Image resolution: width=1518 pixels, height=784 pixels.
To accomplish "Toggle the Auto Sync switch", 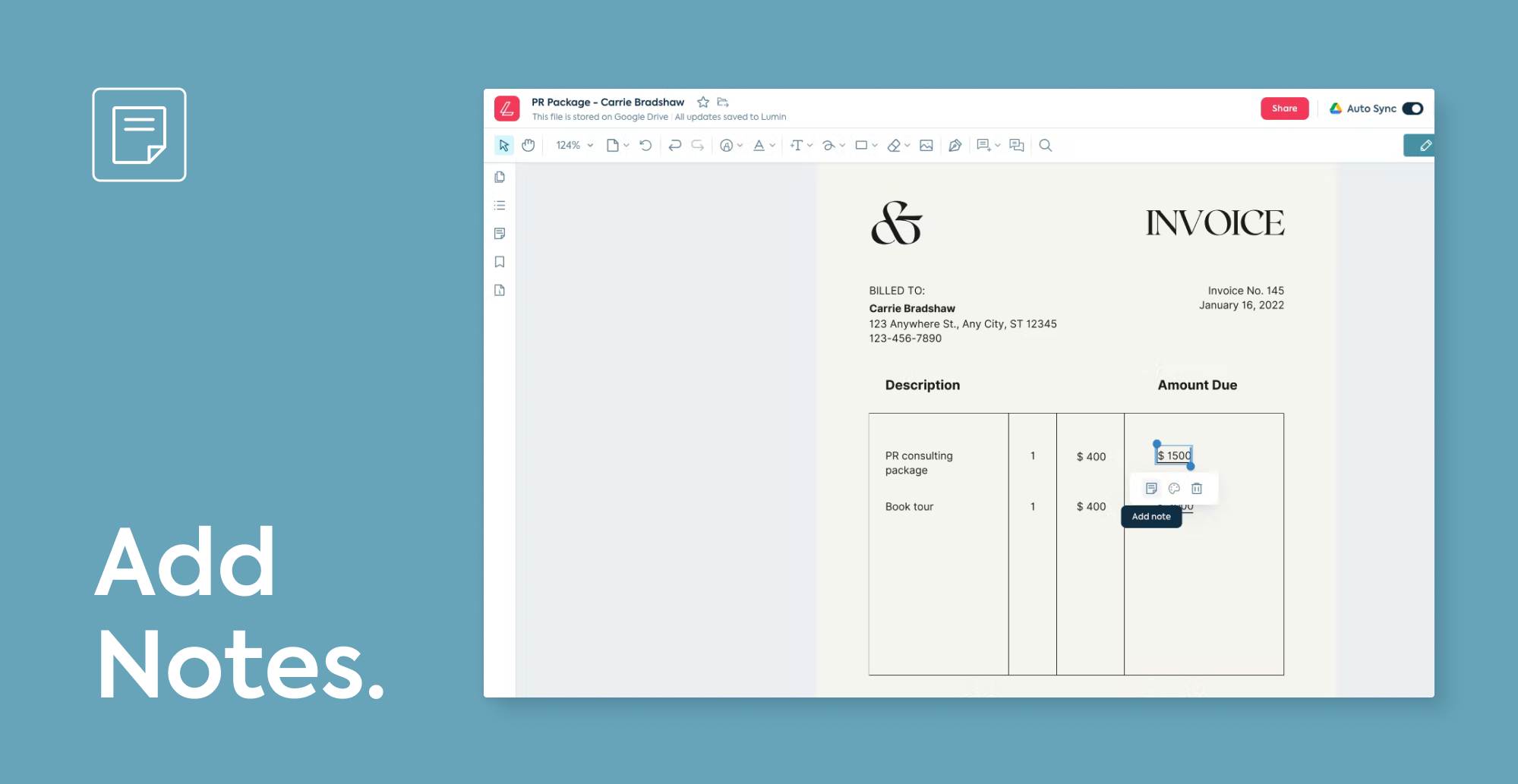I will [1412, 109].
